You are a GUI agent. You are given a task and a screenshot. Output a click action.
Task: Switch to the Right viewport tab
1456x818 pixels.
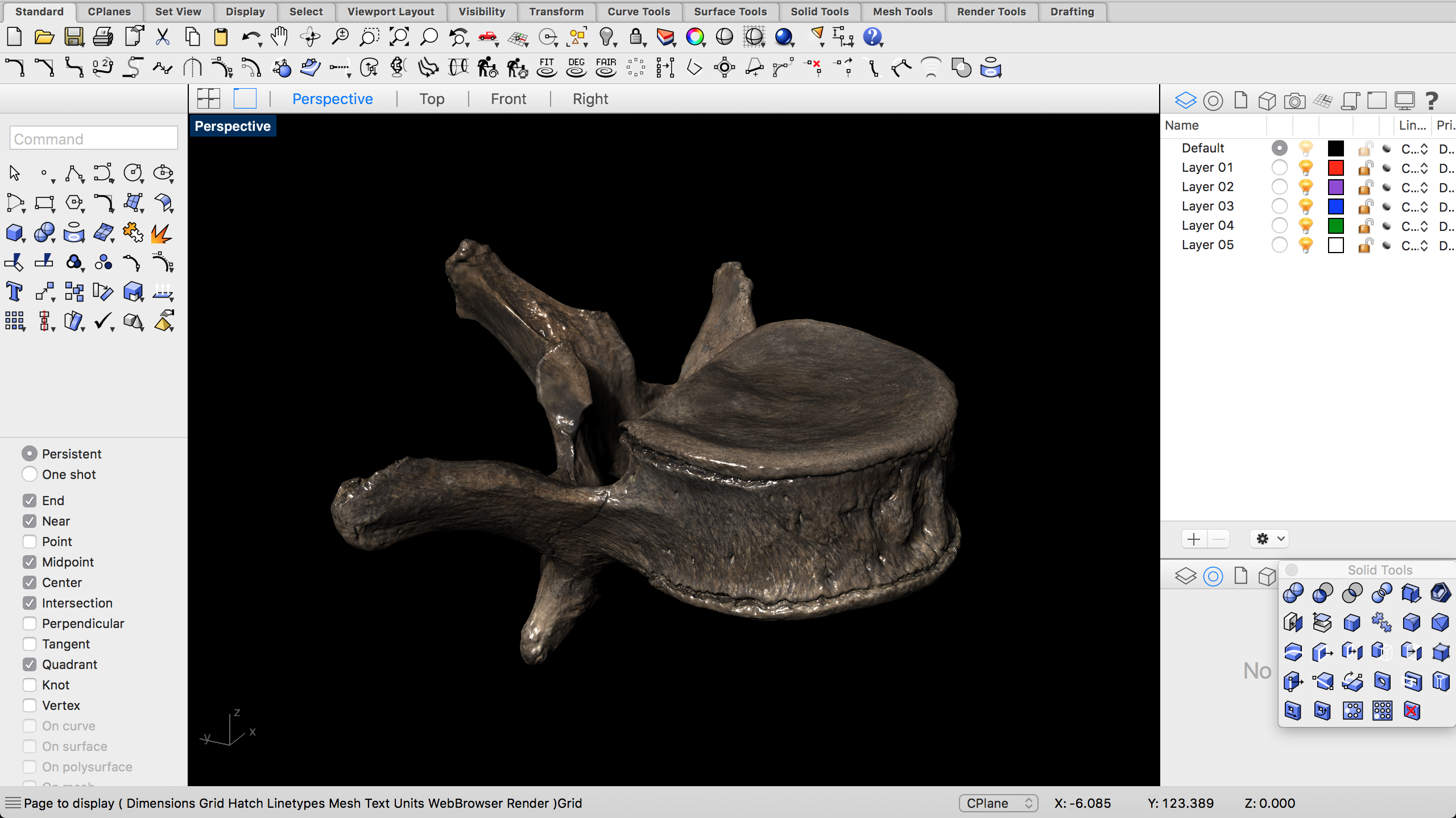click(590, 99)
